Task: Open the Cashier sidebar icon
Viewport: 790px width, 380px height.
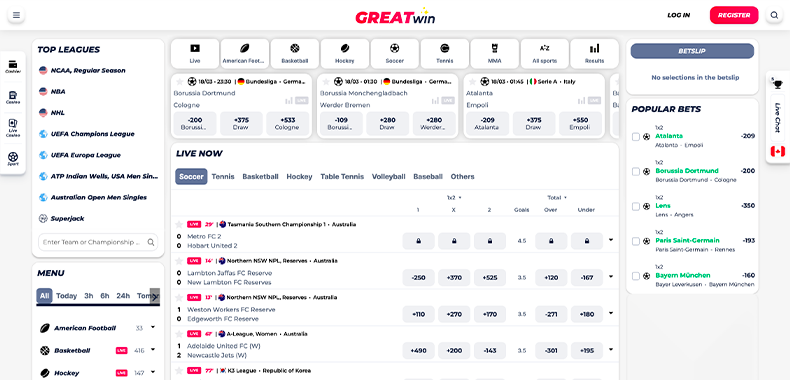Action: coord(13,67)
